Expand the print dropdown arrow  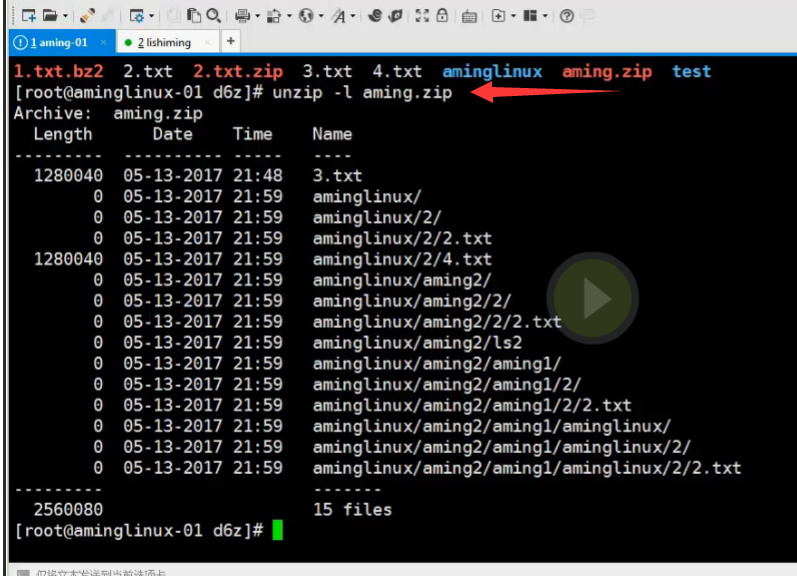(x=257, y=16)
